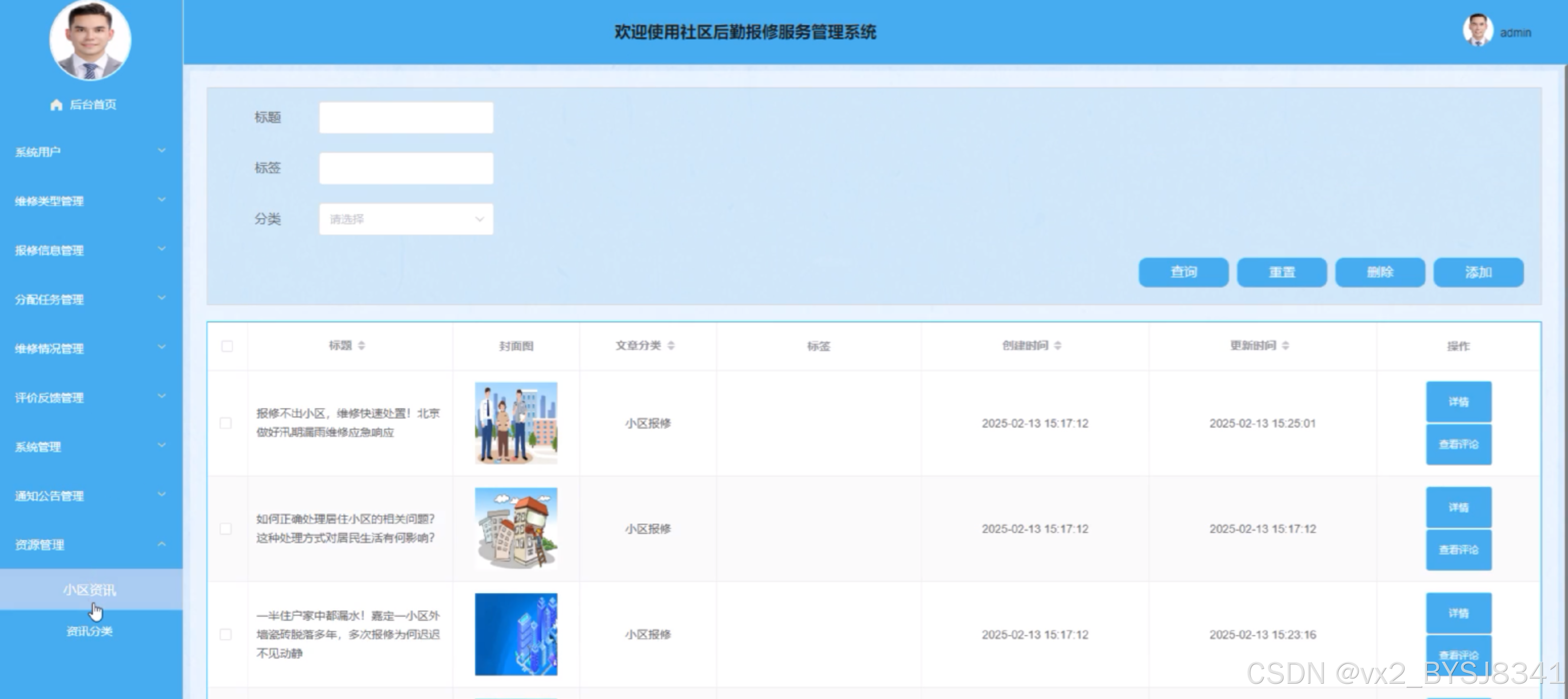Sort by 文章分类 column sort icon
The width and height of the screenshot is (1568, 699).
671,346
